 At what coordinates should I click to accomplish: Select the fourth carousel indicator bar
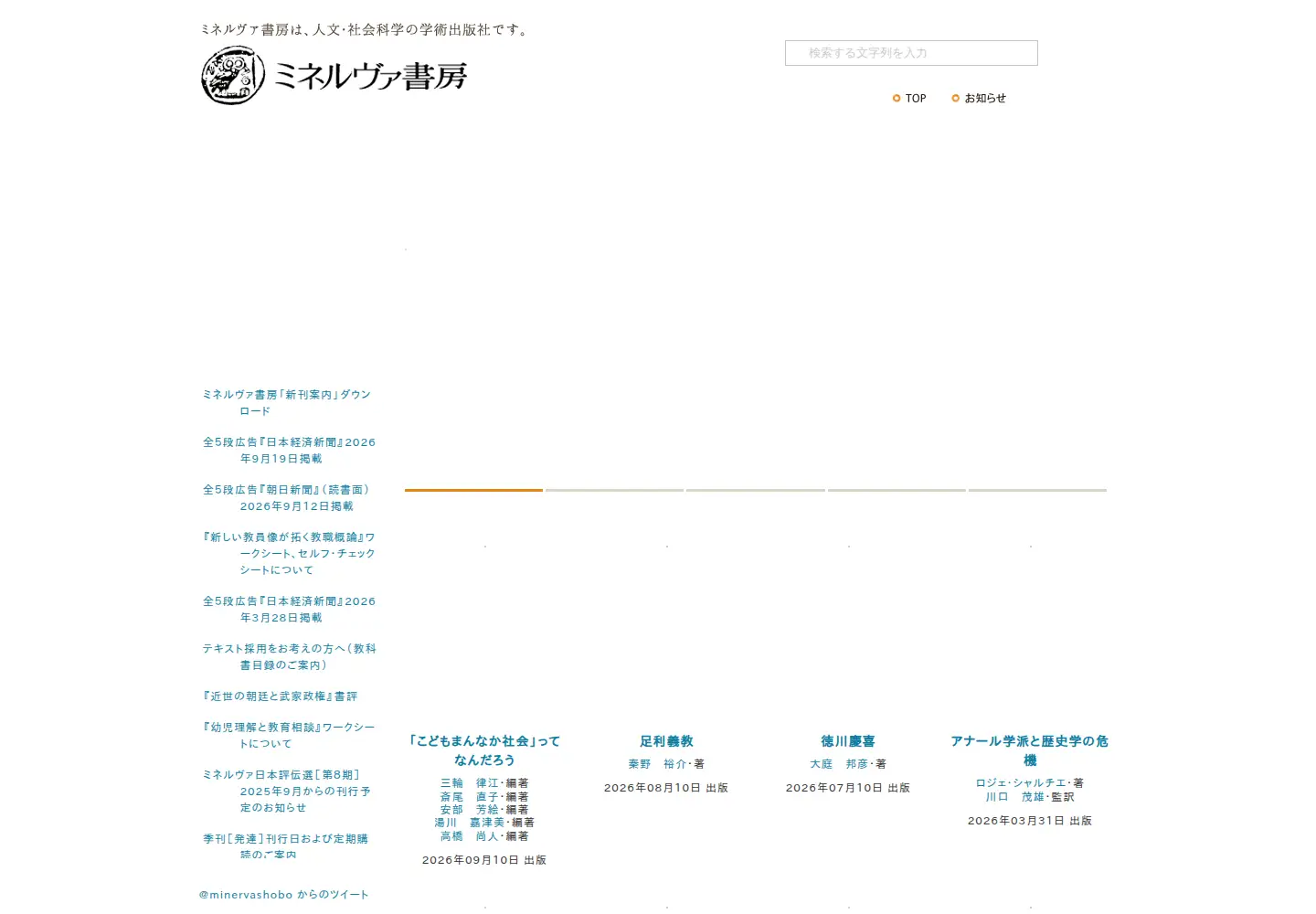coord(897,490)
